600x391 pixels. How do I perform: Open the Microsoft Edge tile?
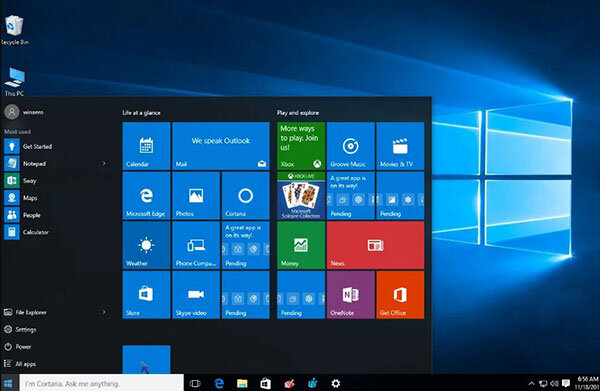147,196
